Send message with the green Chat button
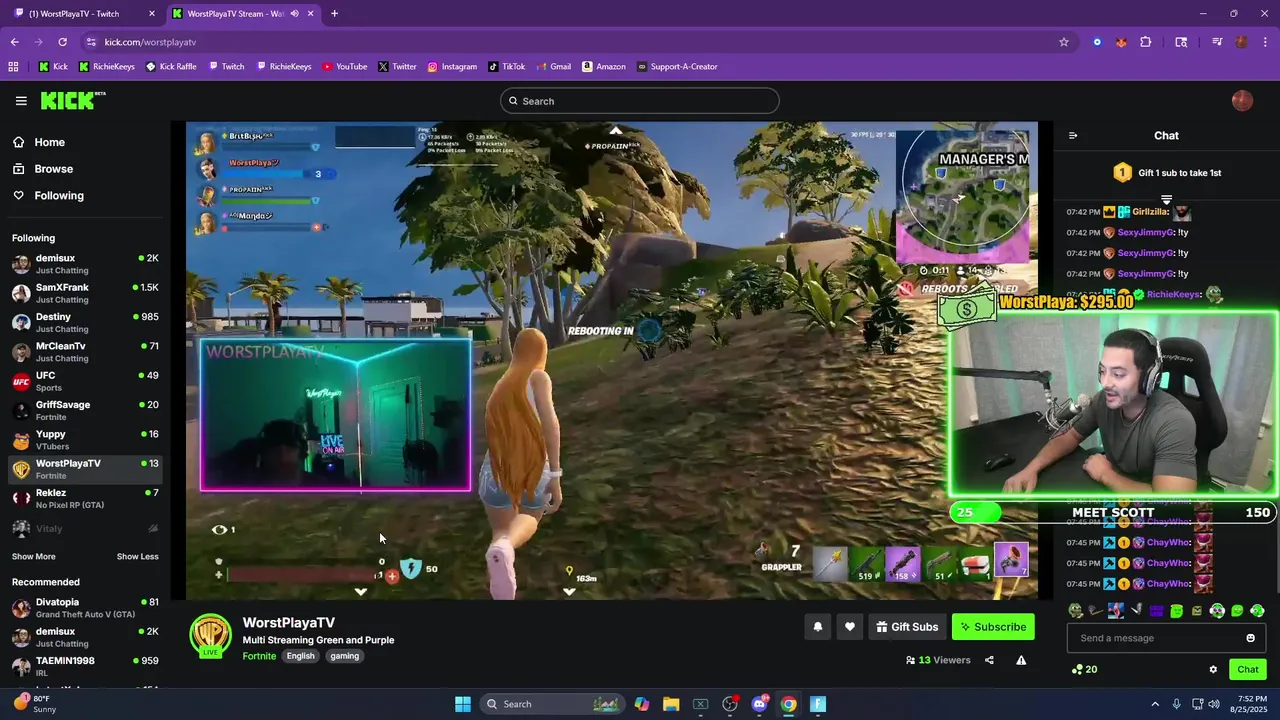Image resolution: width=1280 pixels, height=720 pixels. pyautogui.click(x=1248, y=670)
